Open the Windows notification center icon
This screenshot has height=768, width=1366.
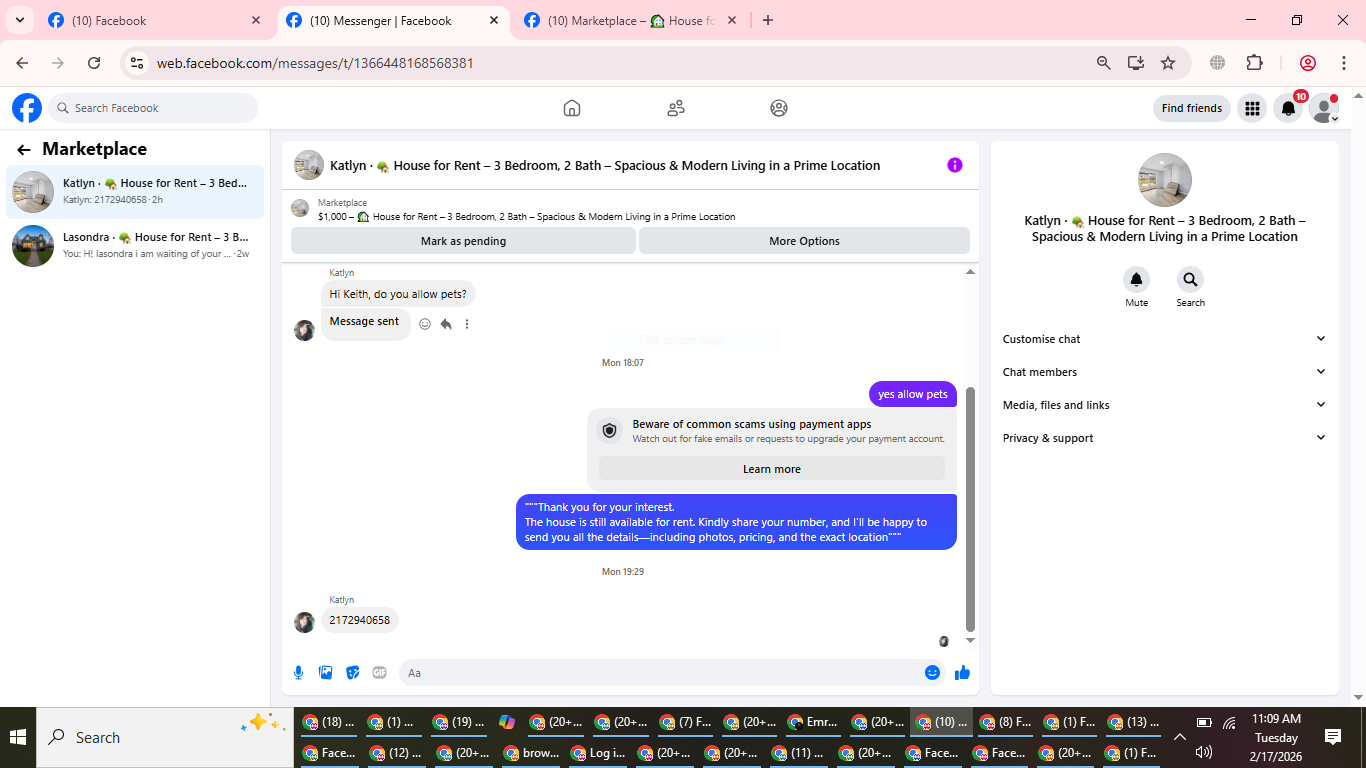click(1333, 737)
